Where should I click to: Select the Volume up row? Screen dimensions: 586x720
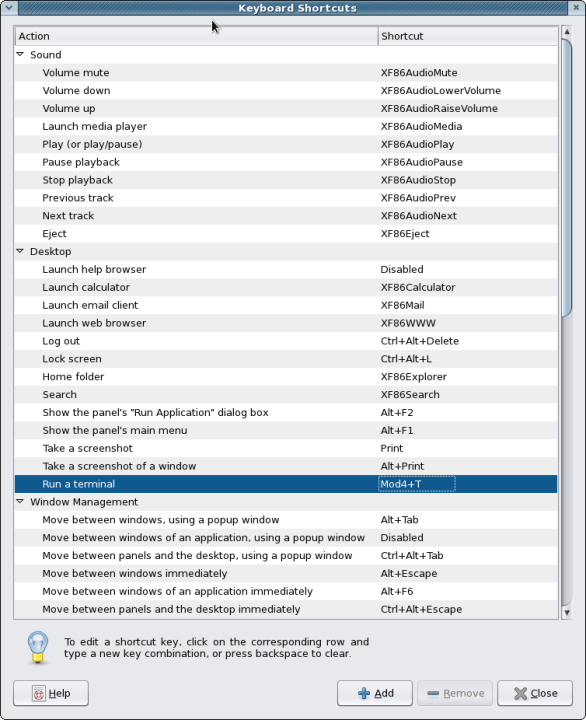[286, 108]
